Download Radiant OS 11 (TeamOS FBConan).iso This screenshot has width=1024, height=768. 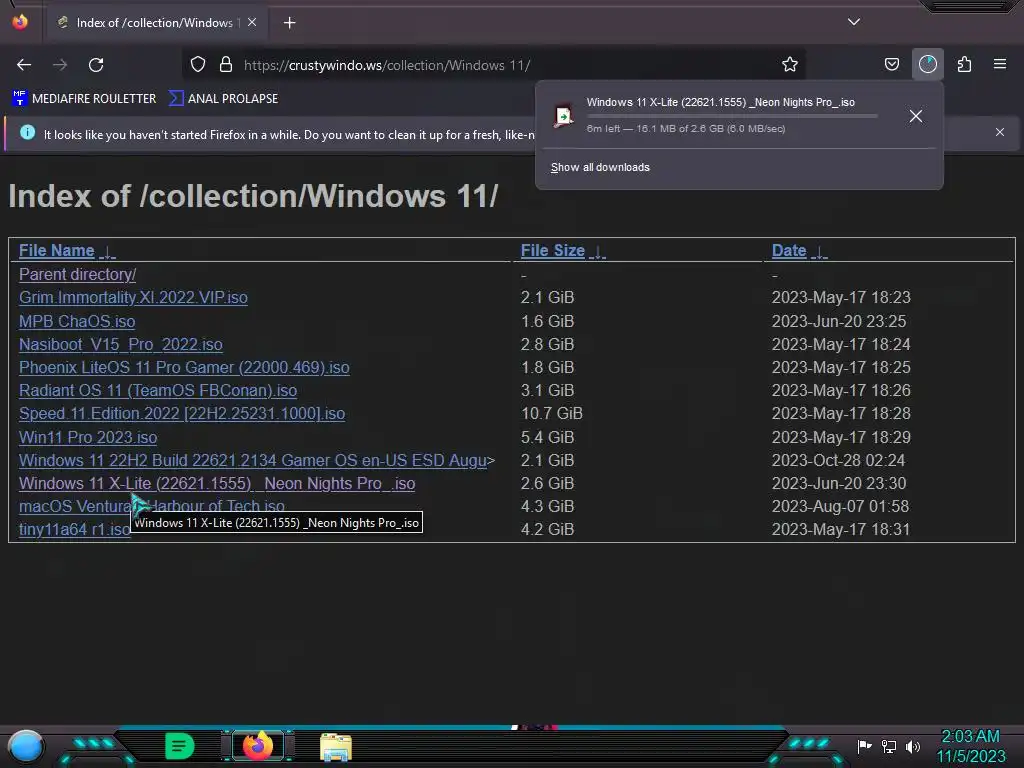point(158,391)
